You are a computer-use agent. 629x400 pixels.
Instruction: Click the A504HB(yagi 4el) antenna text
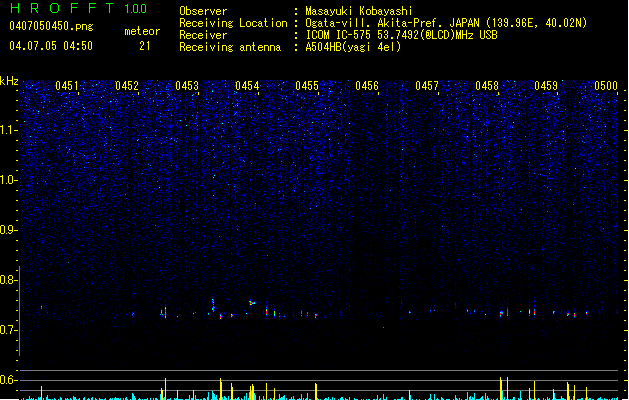pyautogui.click(x=353, y=47)
